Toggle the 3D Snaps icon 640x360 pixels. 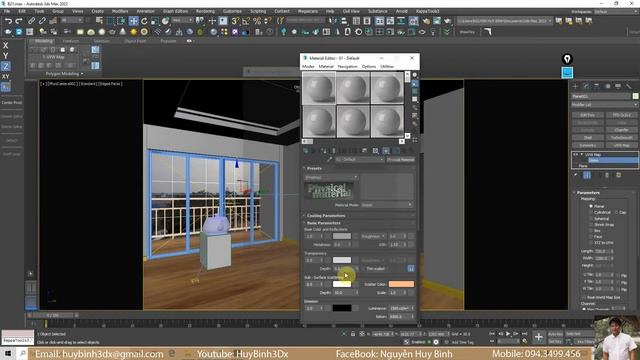(x=236, y=21)
